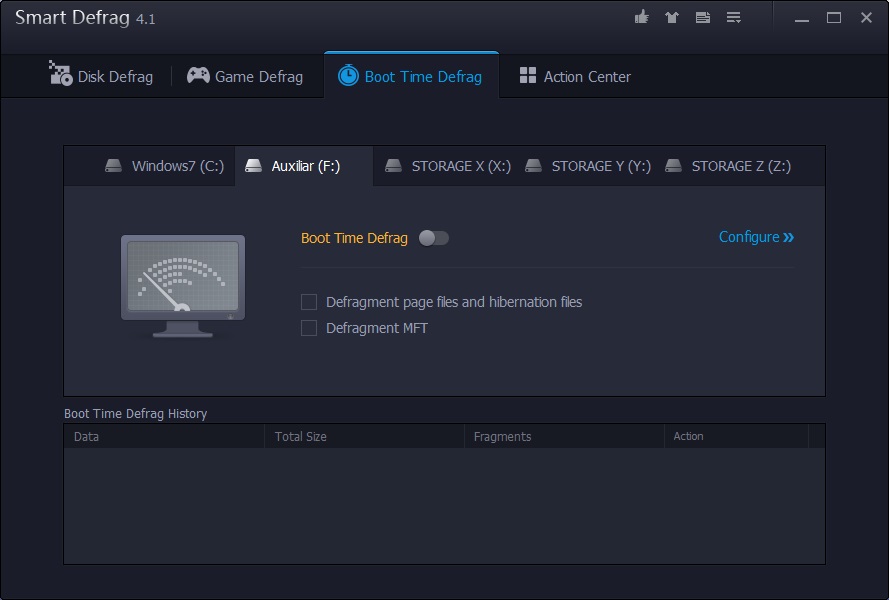This screenshot has height=600, width=889.
Task: Enable the Boot Time Defrag switch
Action: (434, 238)
